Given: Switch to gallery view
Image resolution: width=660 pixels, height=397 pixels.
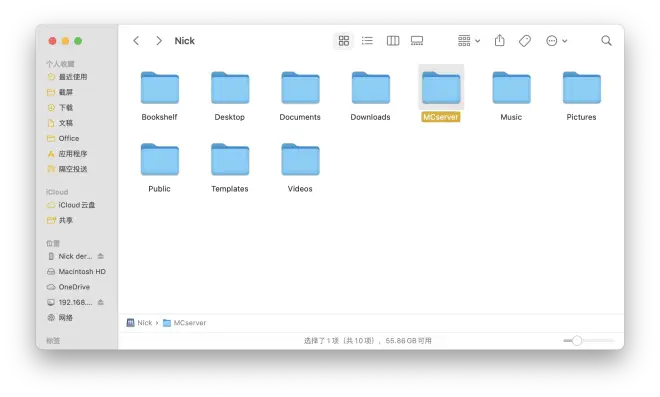Looking at the screenshot, I should pos(417,41).
